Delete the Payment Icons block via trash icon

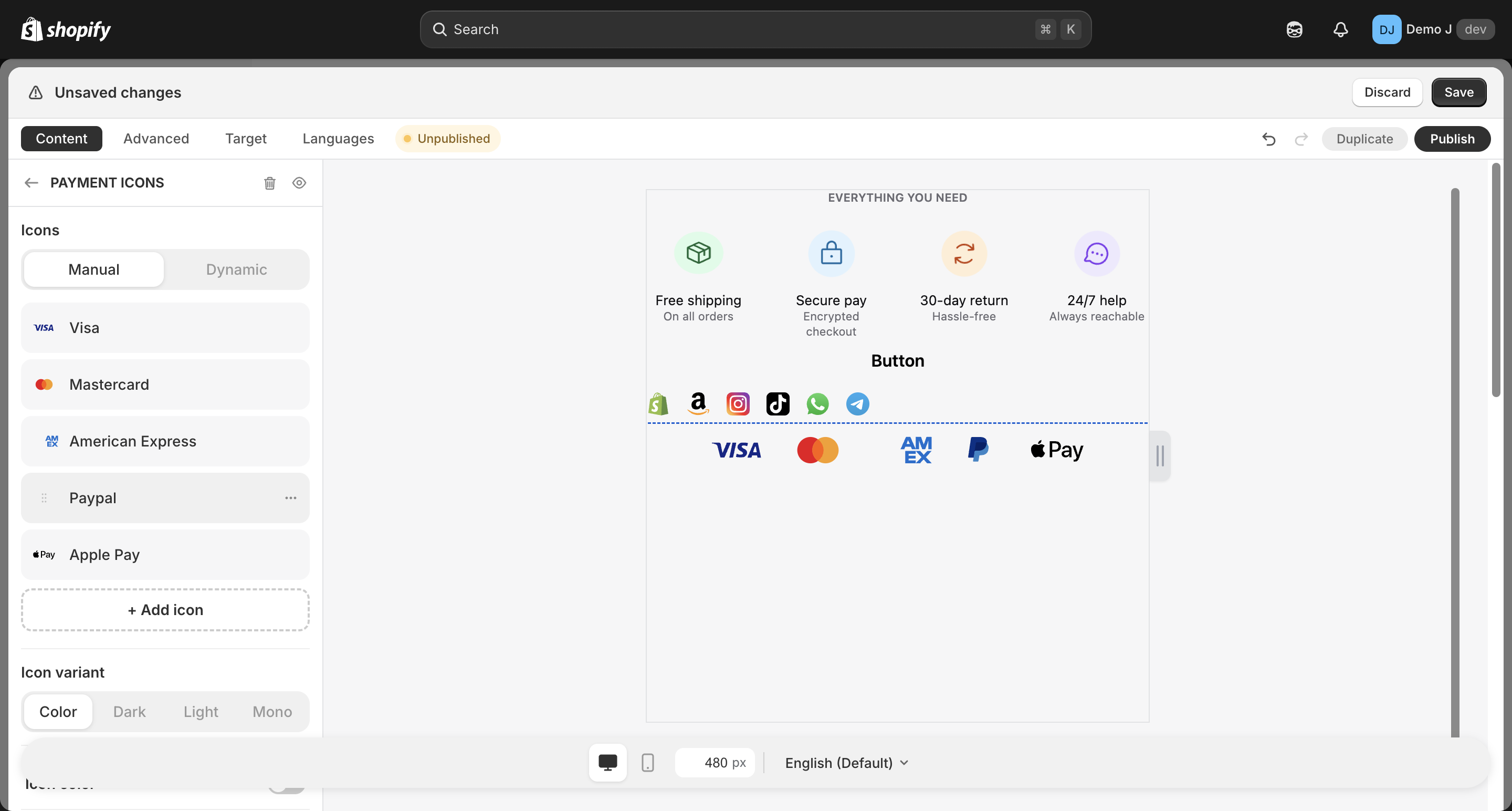pyautogui.click(x=269, y=183)
